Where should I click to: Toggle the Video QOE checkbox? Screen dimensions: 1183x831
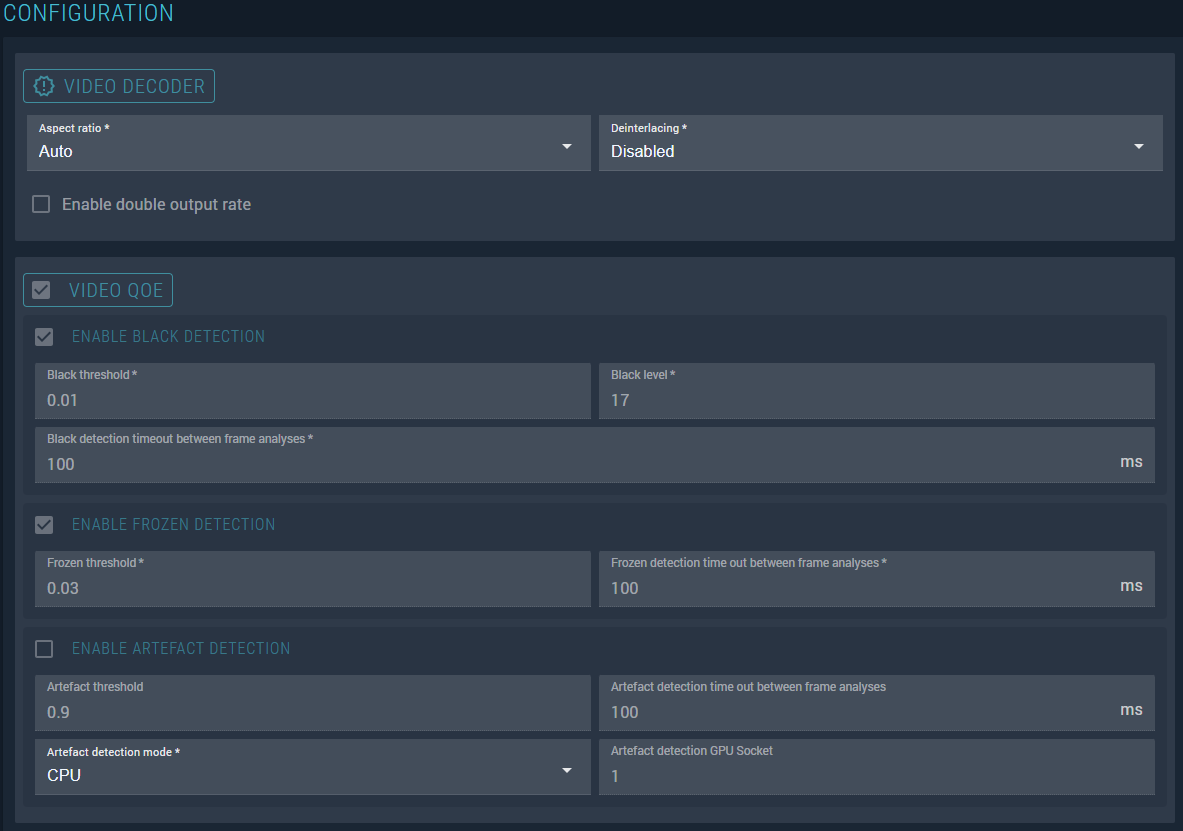click(x=42, y=290)
